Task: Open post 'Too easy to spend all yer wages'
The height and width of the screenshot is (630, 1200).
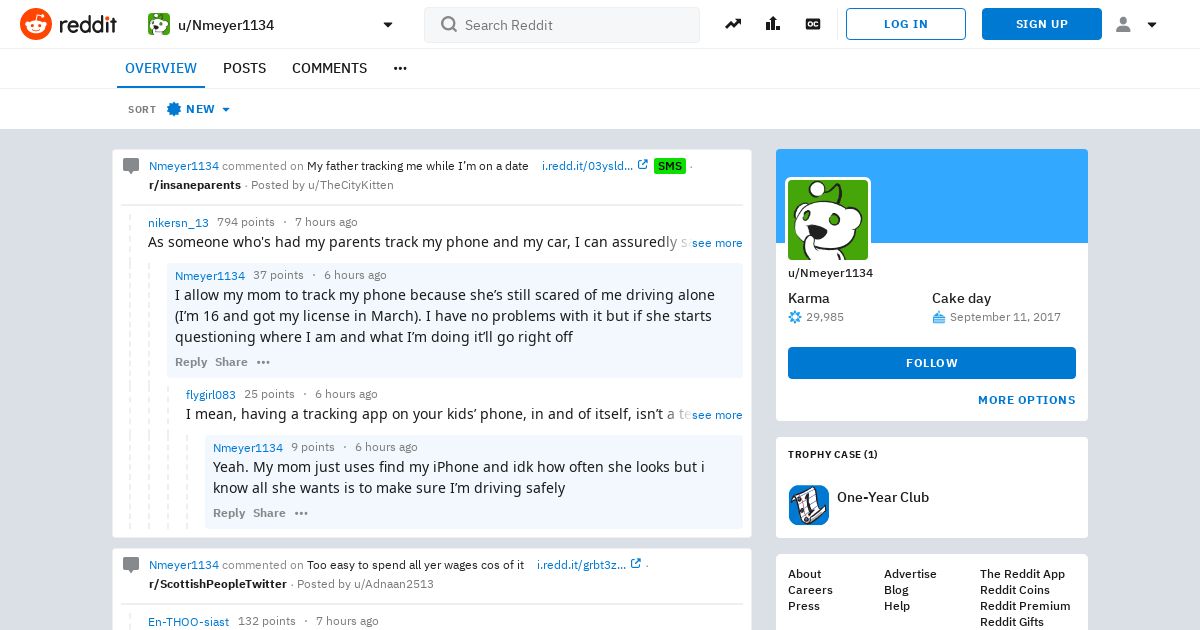Action: (415, 565)
